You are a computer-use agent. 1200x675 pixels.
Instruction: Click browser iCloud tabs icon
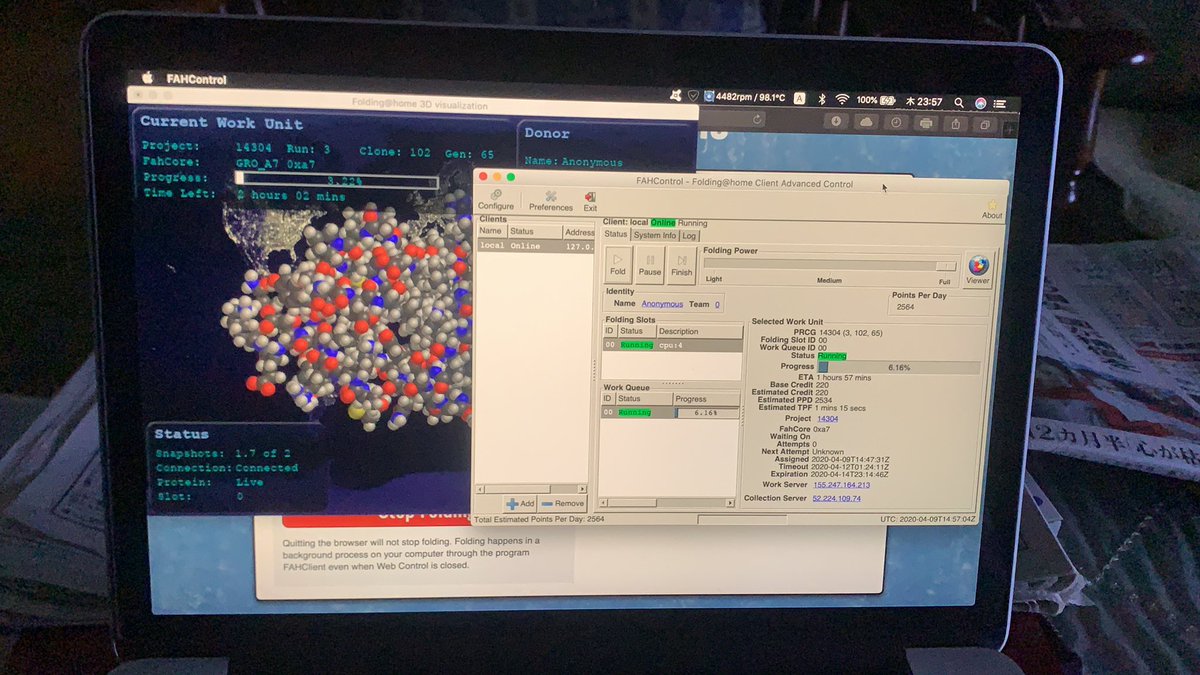pyautogui.click(x=866, y=122)
